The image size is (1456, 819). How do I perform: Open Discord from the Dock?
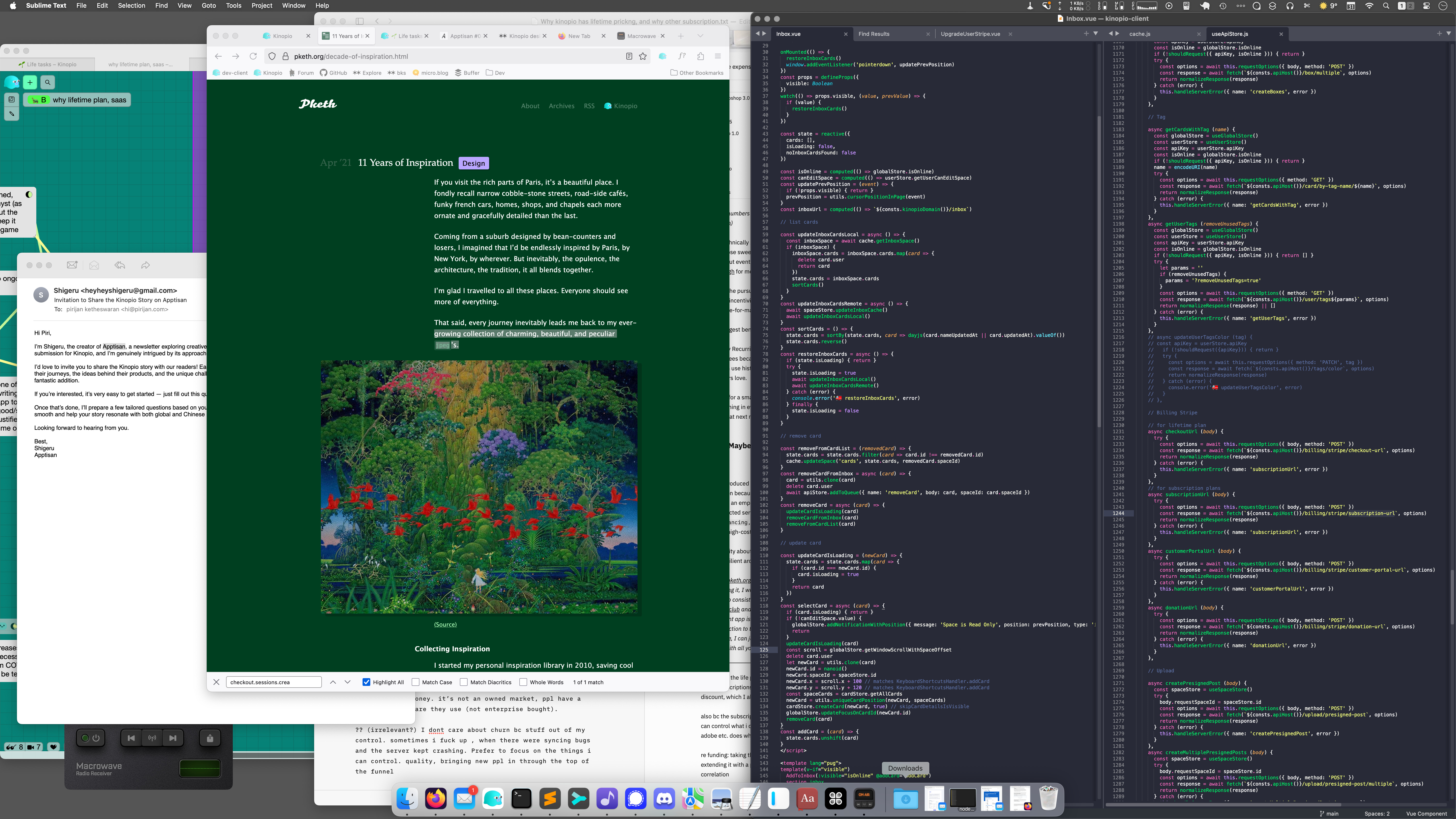point(664,799)
